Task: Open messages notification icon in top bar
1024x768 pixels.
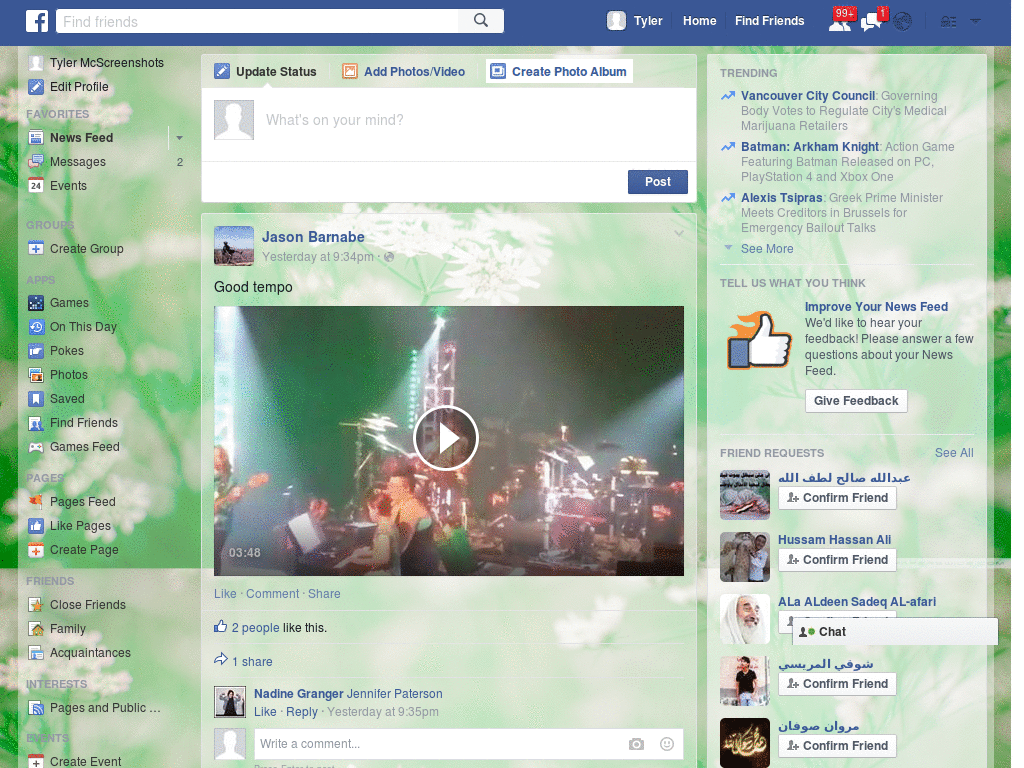Action: (871, 22)
